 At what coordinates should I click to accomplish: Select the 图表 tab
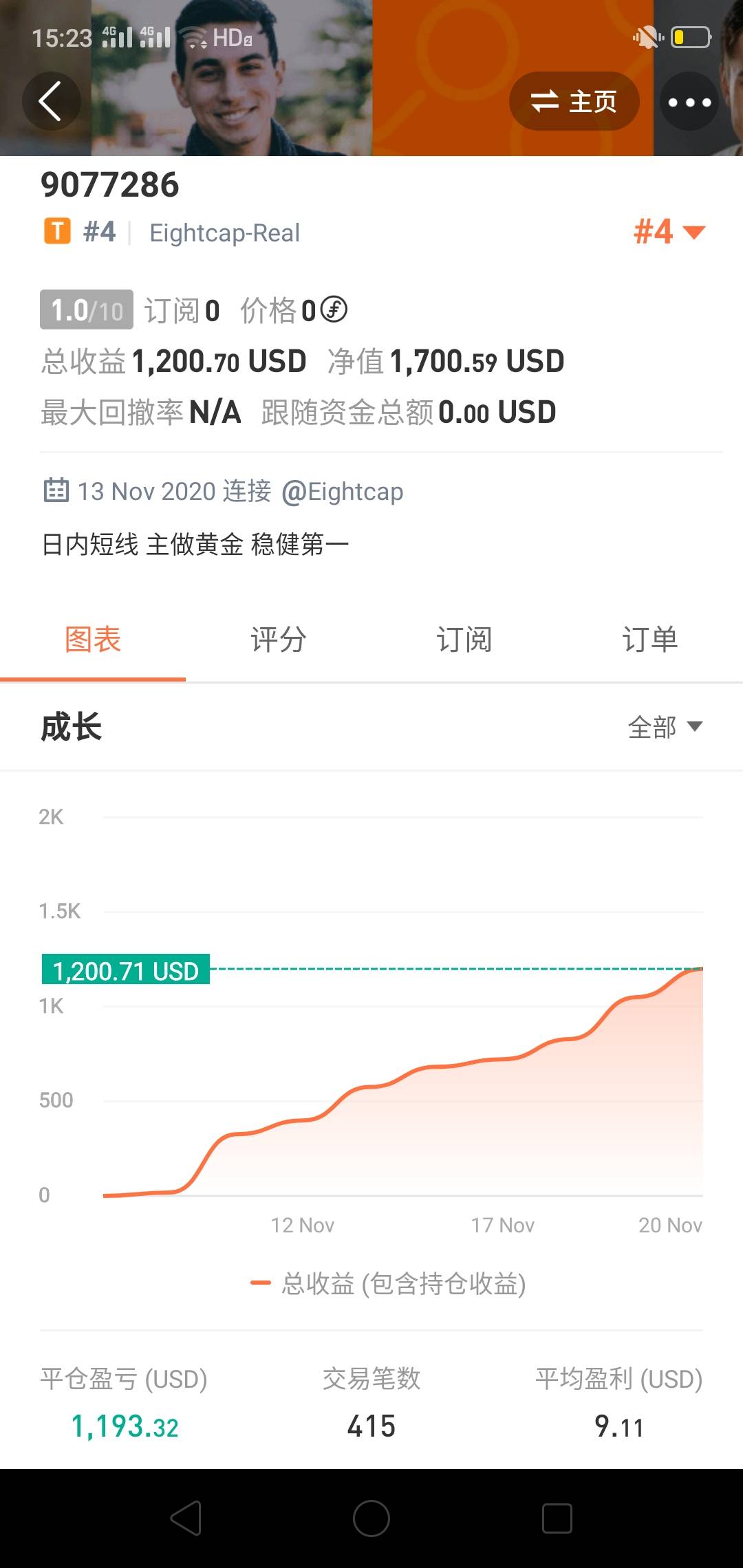click(x=93, y=640)
